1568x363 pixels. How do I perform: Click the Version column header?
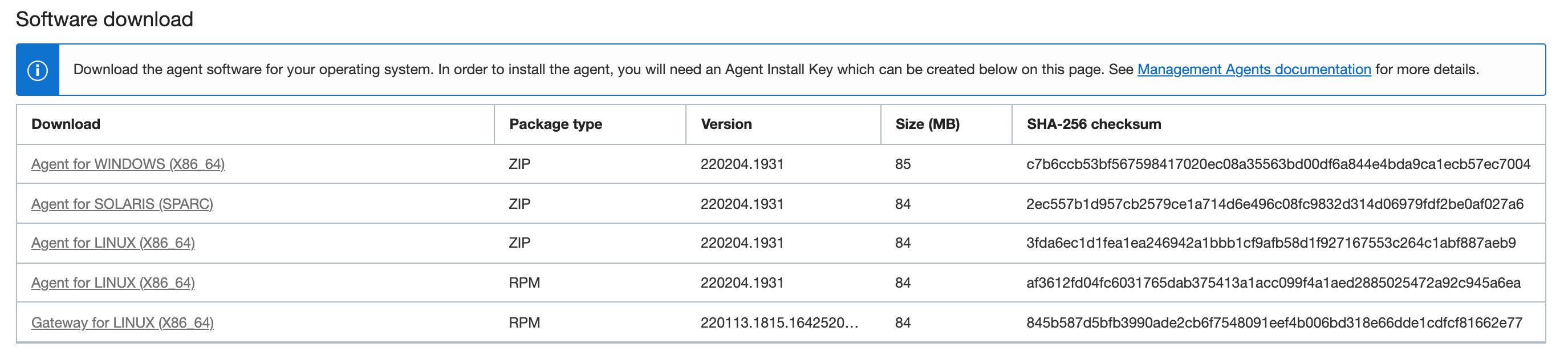click(727, 124)
